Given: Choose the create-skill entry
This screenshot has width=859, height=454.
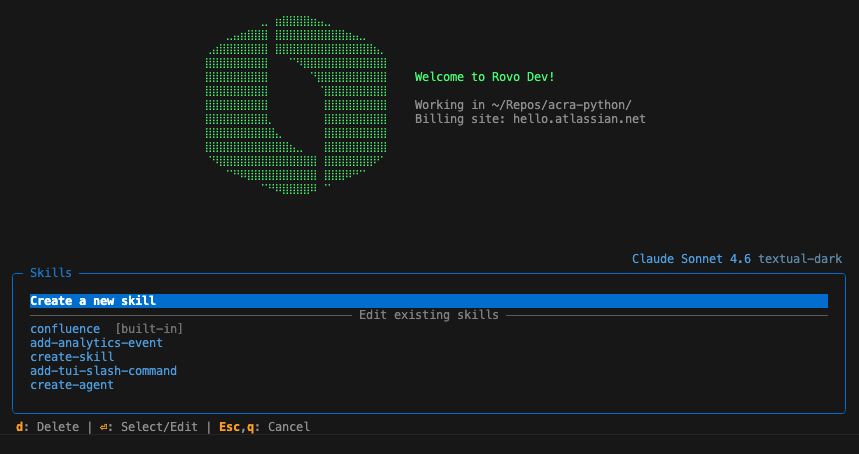Looking at the screenshot, I should point(72,357).
